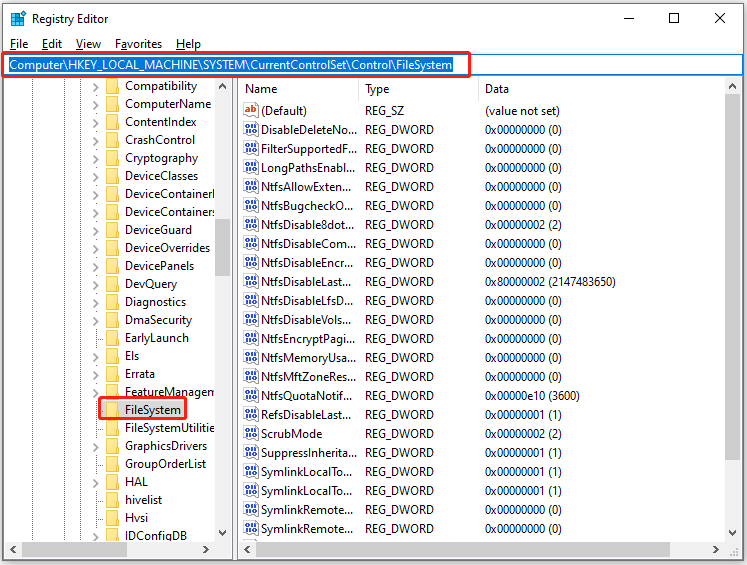This screenshot has width=747, height=565.
Task: Click data value 0x00000e10 (3600)
Action: tap(532, 395)
